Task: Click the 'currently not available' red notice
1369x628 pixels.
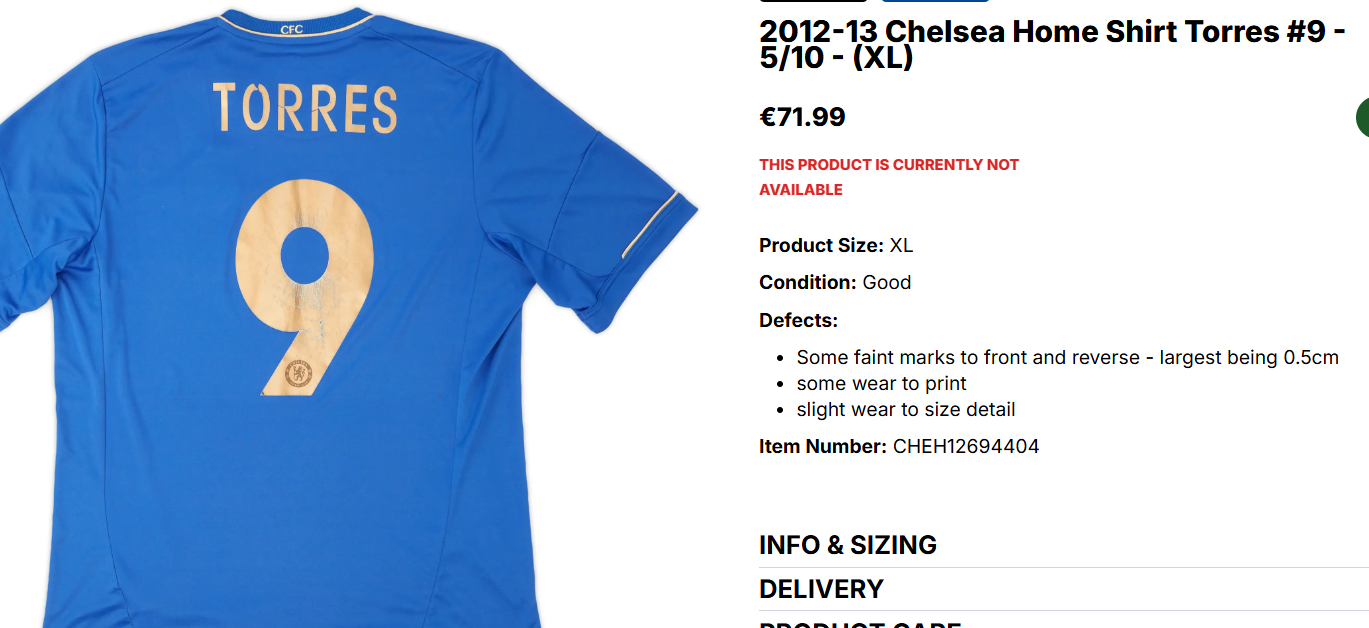Action: [889, 177]
